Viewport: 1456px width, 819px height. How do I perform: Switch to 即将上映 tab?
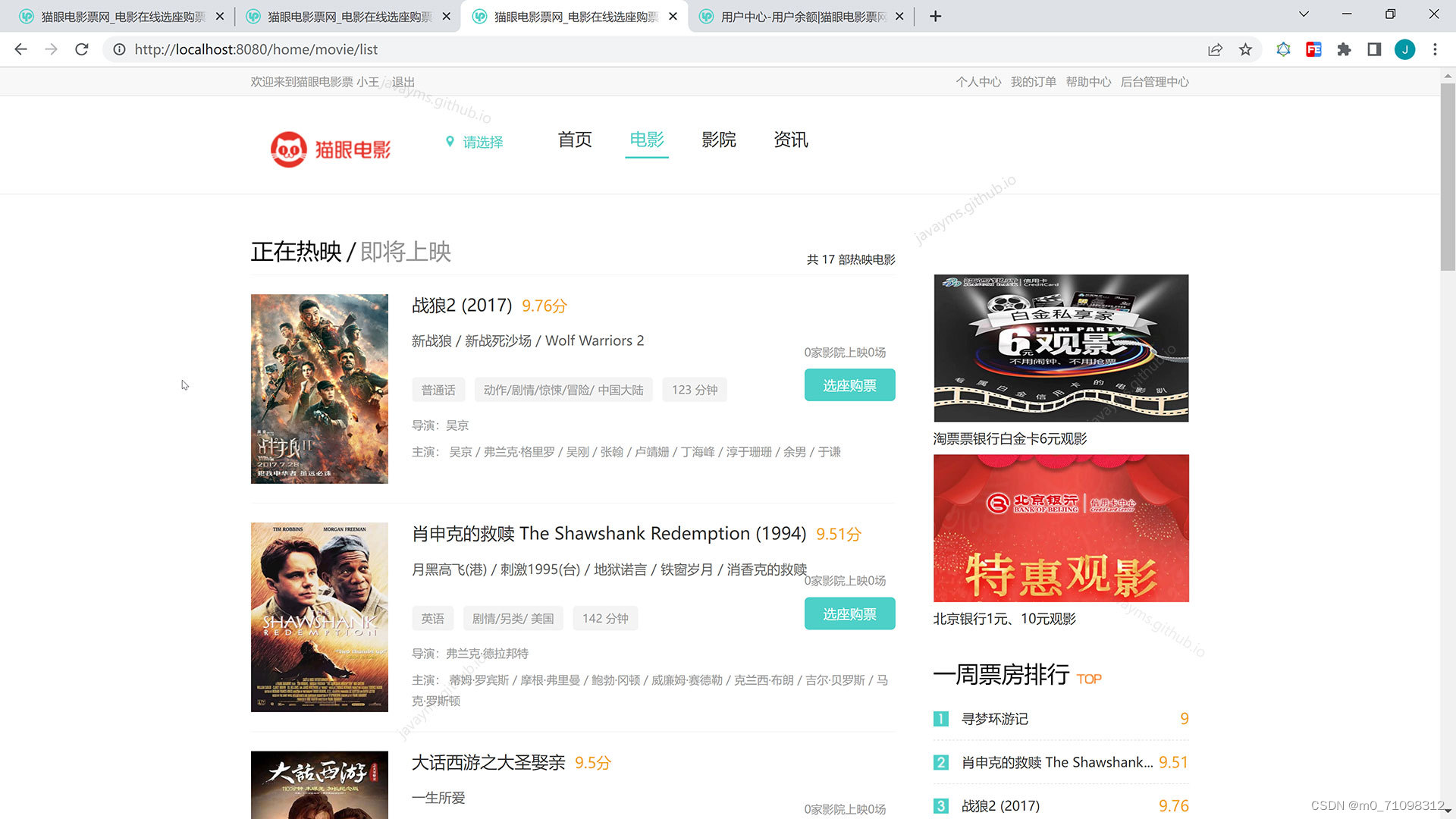pos(406,252)
